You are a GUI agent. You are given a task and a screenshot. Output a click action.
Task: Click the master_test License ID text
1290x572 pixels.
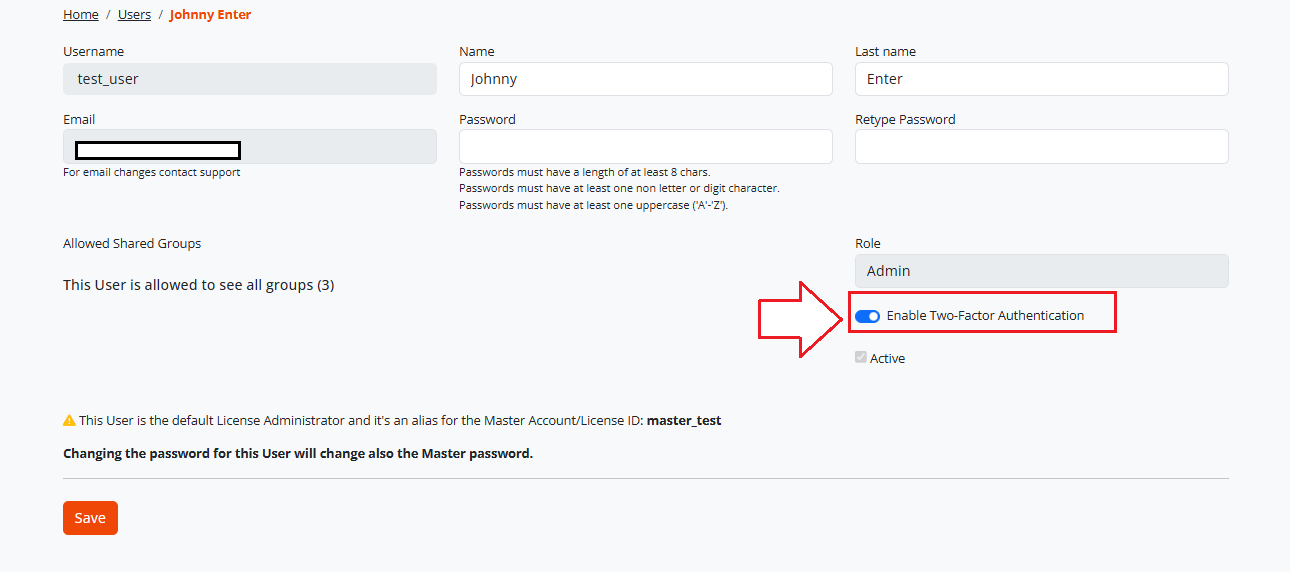pyautogui.click(x=684, y=420)
